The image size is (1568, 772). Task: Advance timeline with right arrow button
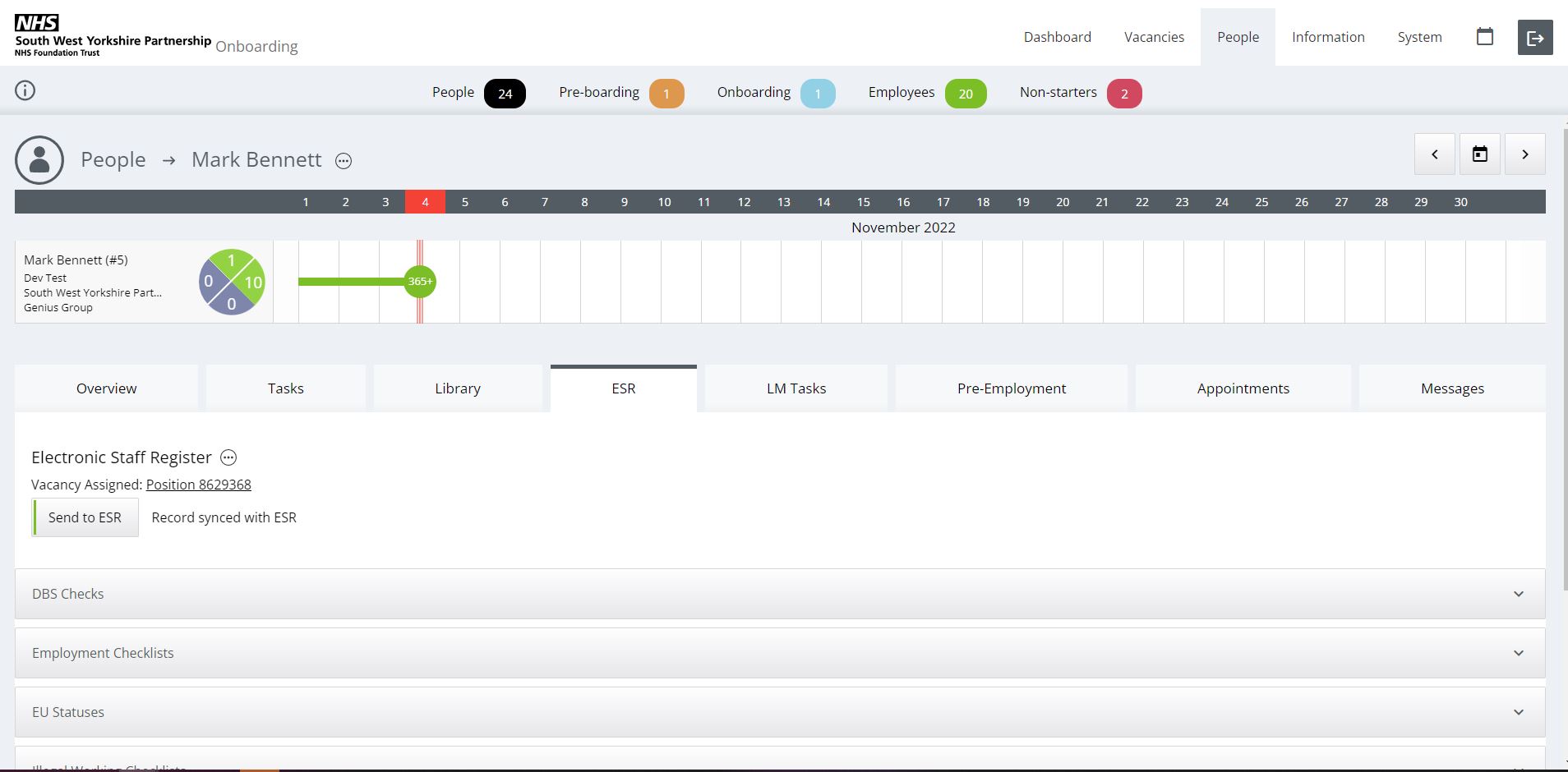tap(1524, 154)
